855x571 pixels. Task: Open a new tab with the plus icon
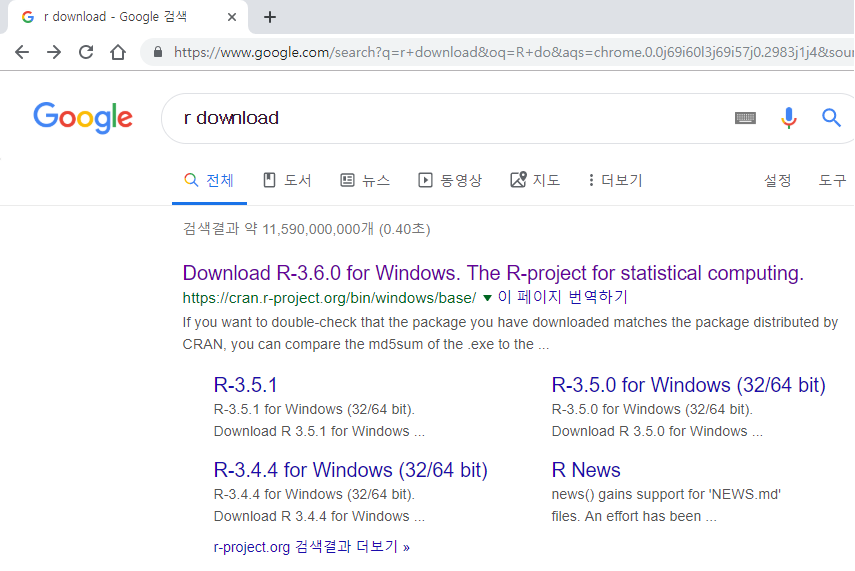tap(270, 17)
